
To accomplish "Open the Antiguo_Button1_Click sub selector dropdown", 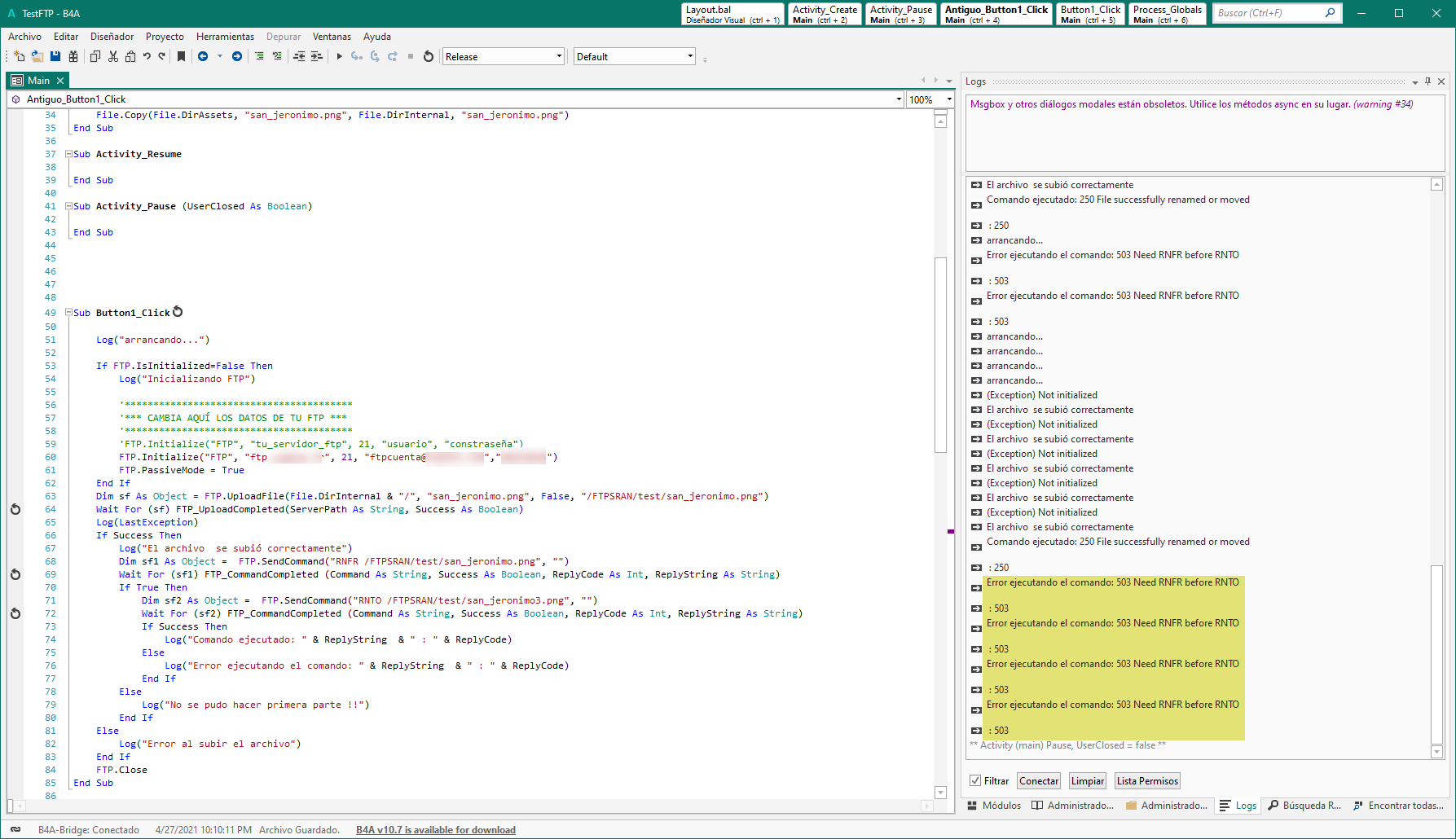I will pyautogui.click(x=899, y=99).
